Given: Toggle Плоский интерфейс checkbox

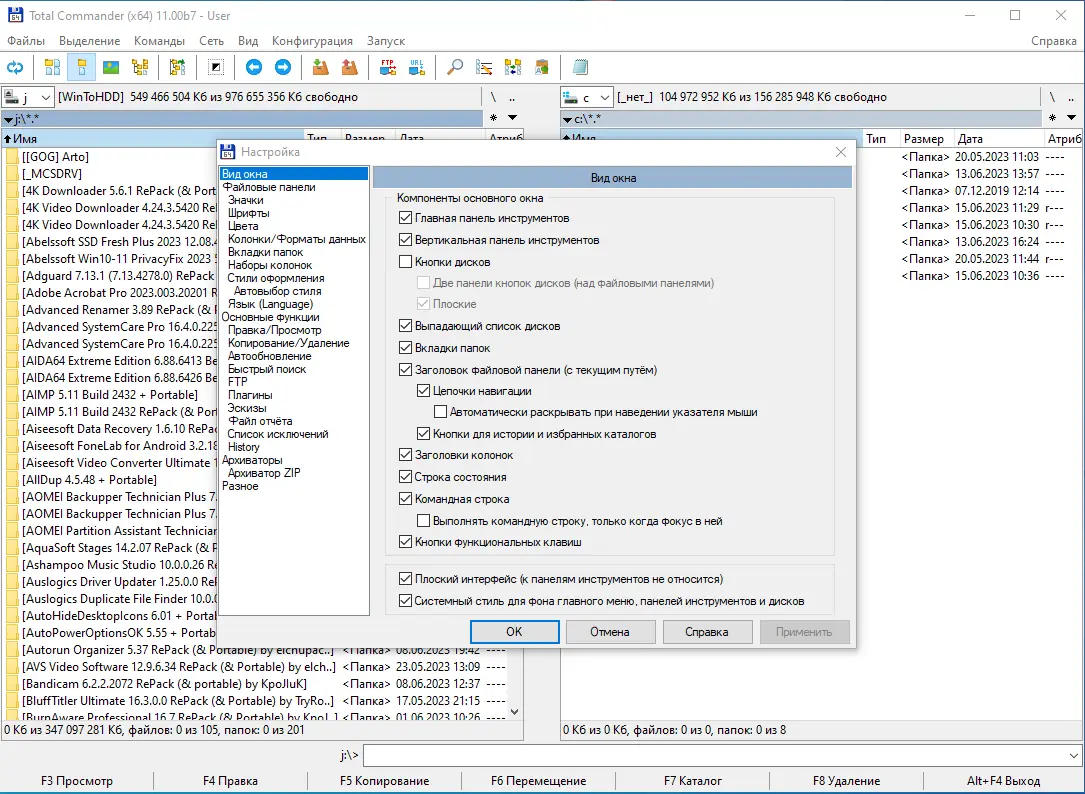Looking at the screenshot, I should click(x=405, y=579).
